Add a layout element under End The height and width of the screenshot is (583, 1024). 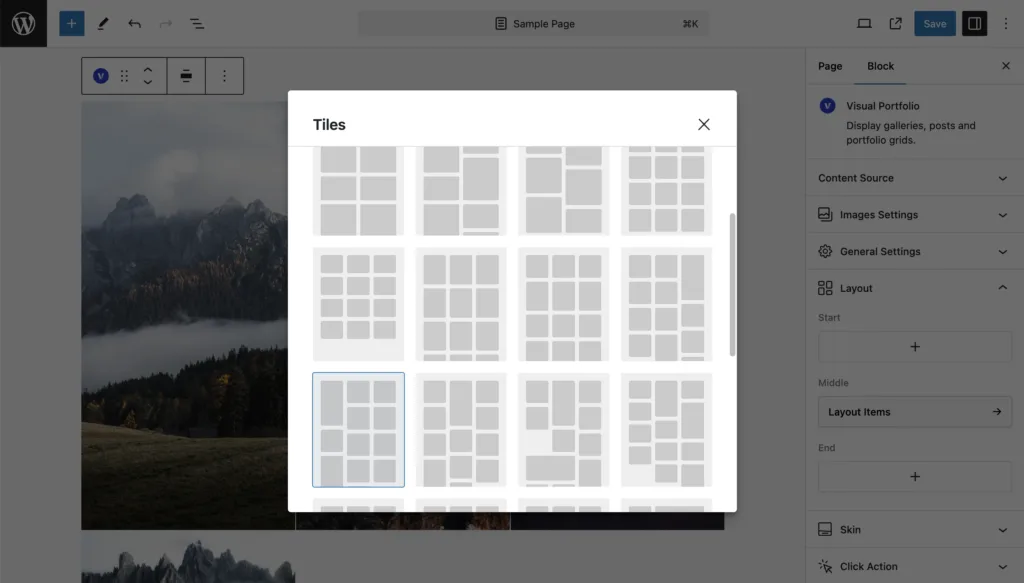(915, 477)
